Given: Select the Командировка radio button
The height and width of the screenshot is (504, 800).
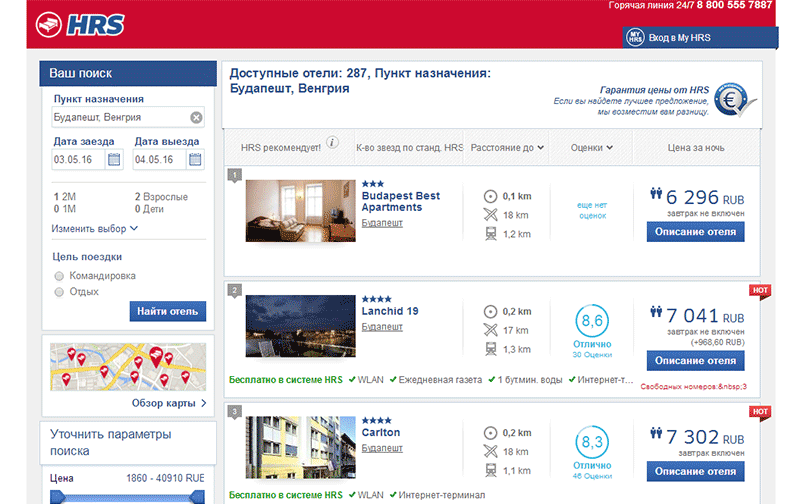Looking at the screenshot, I should [59, 276].
